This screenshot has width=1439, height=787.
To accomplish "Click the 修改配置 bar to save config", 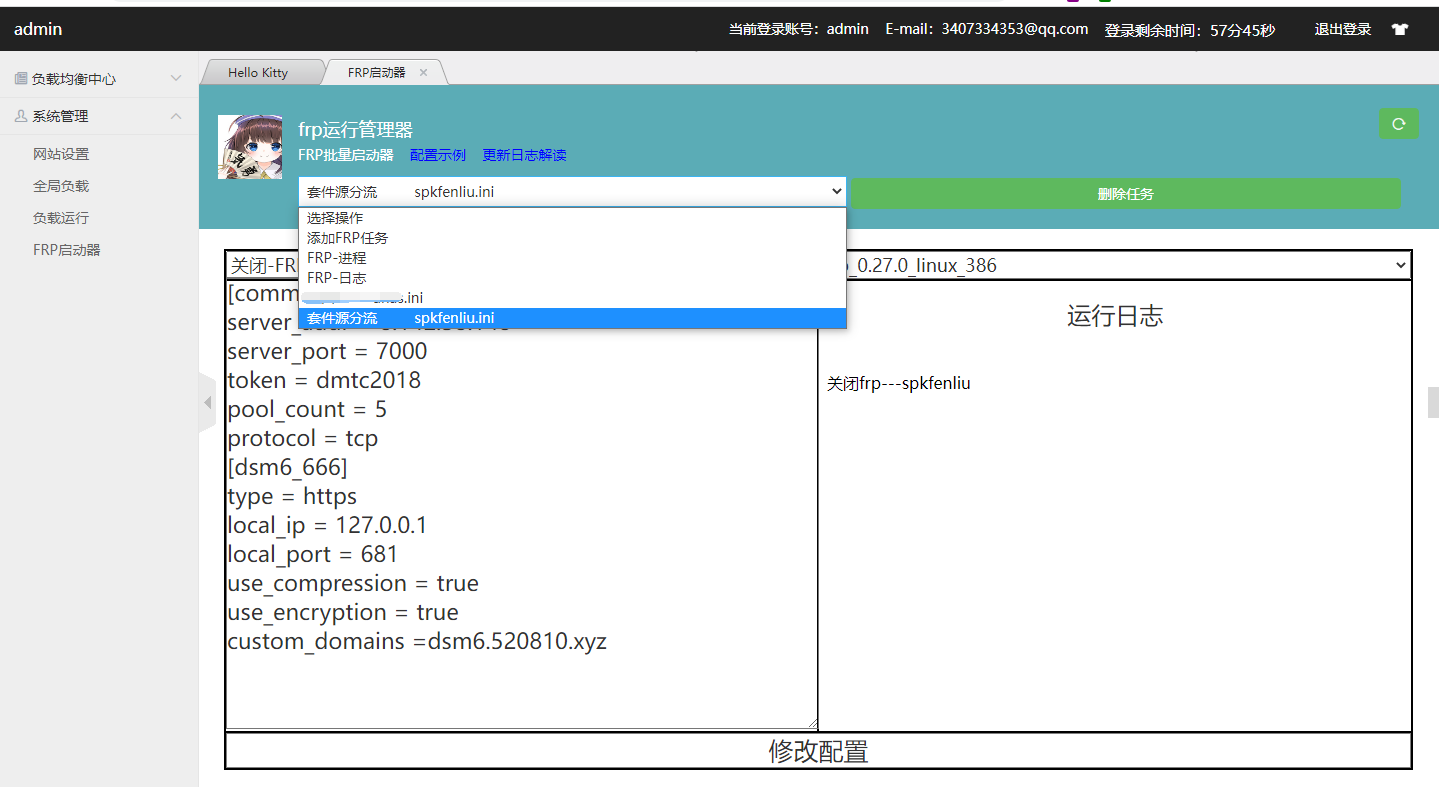I will 817,751.
